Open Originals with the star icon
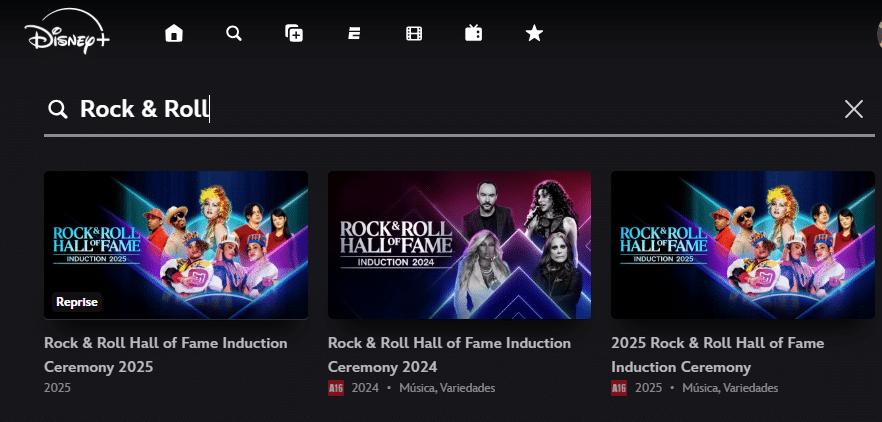Image resolution: width=882 pixels, height=422 pixels. (534, 34)
